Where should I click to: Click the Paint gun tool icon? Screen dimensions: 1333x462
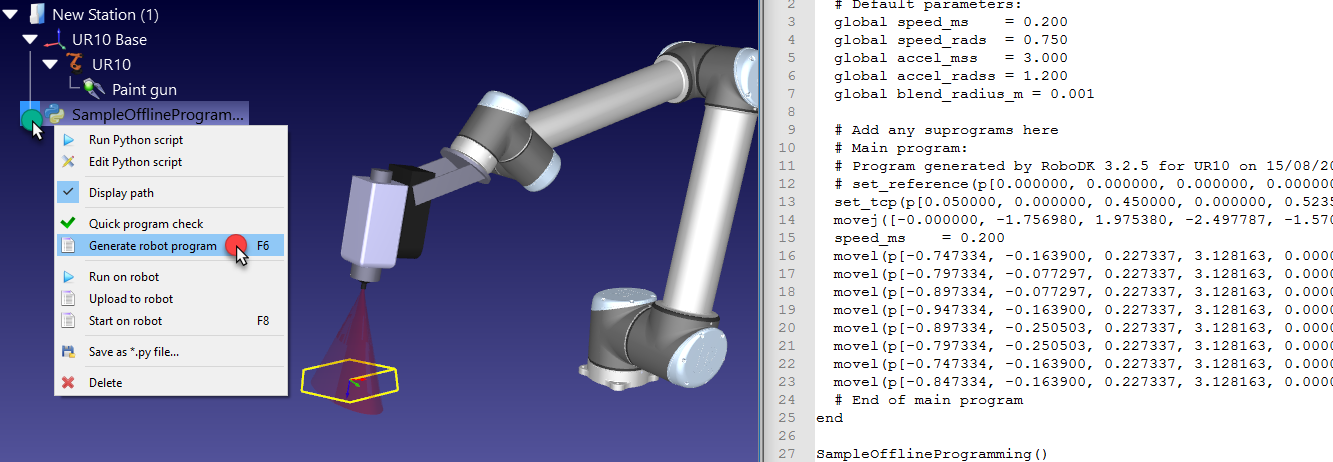coord(95,90)
